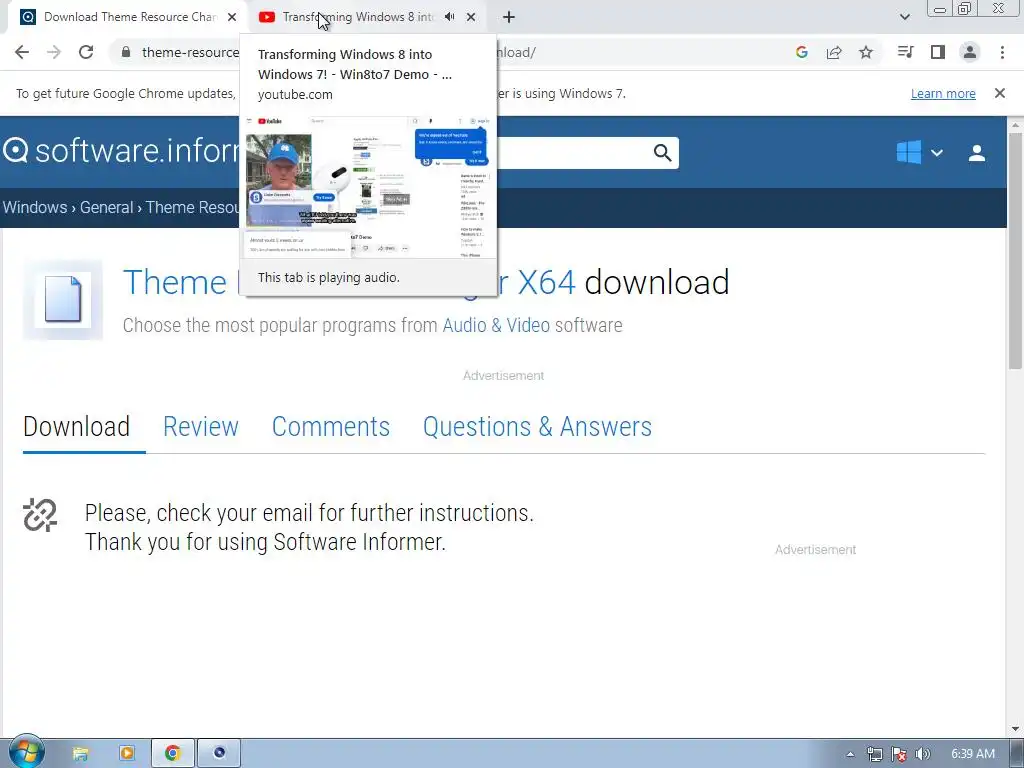1024x768 pixels.
Task: Click the volume tray icon
Action: 922,754
